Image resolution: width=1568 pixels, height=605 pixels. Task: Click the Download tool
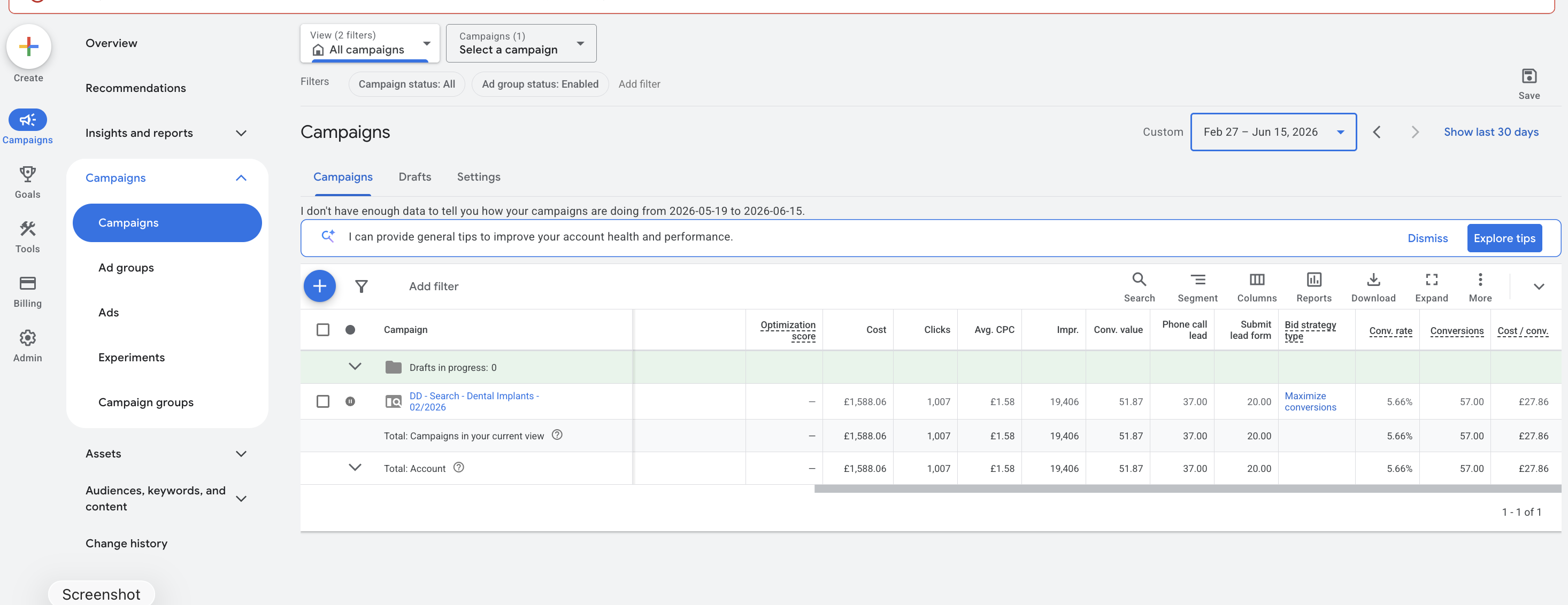[x=1373, y=287]
